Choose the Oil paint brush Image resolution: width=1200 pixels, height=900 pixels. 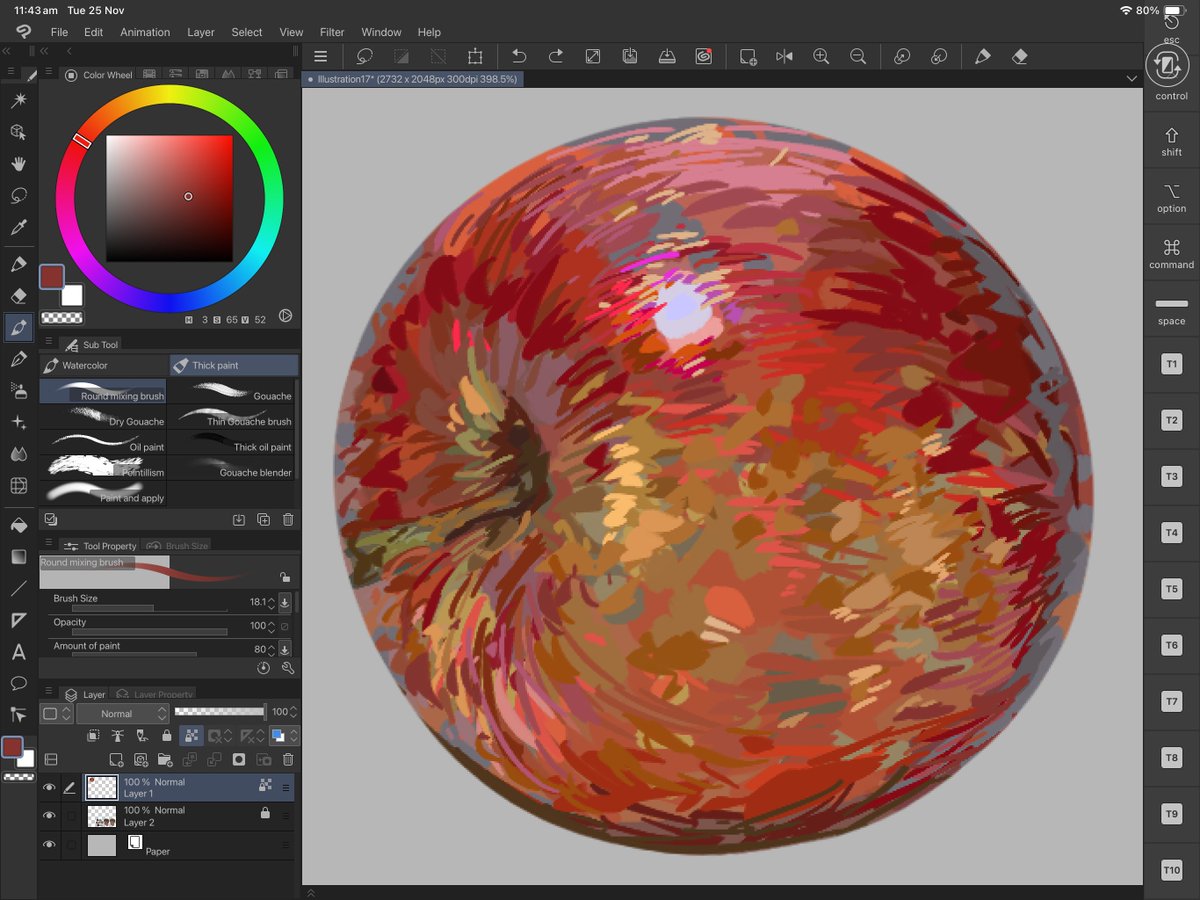coord(103,442)
